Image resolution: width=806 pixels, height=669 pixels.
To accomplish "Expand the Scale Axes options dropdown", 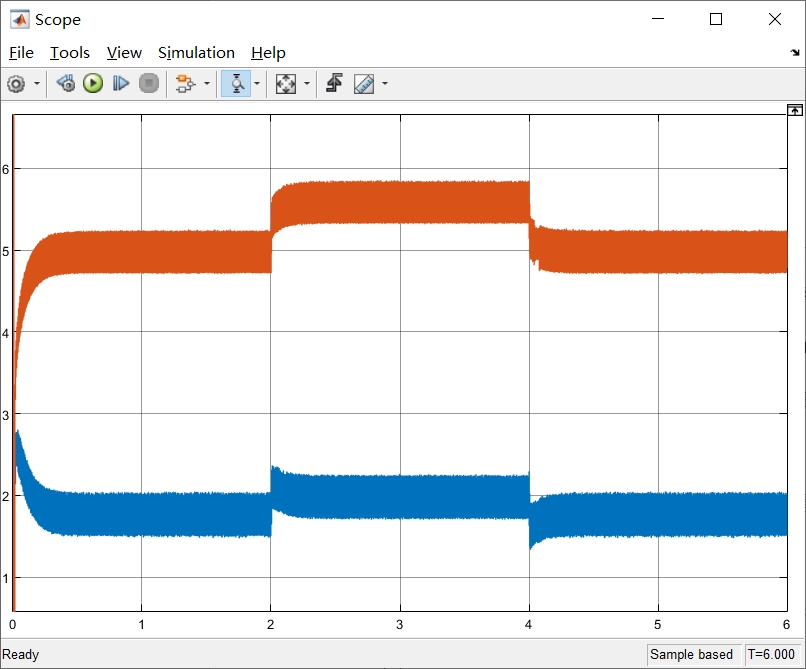I will click(307, 83).
